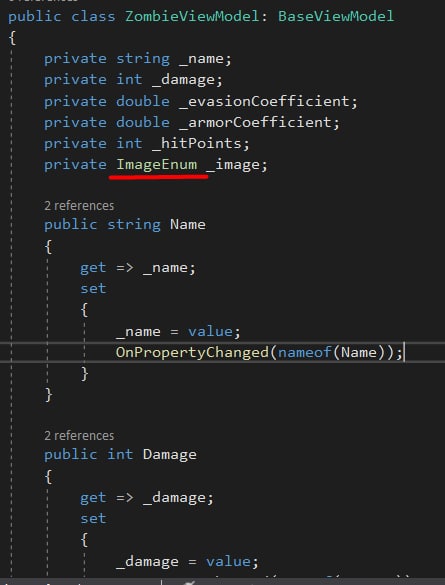Go to the BaseViewModel base class
Image resolution: width=445 pixels, height=585 pixels.
(x=336, y=16)
